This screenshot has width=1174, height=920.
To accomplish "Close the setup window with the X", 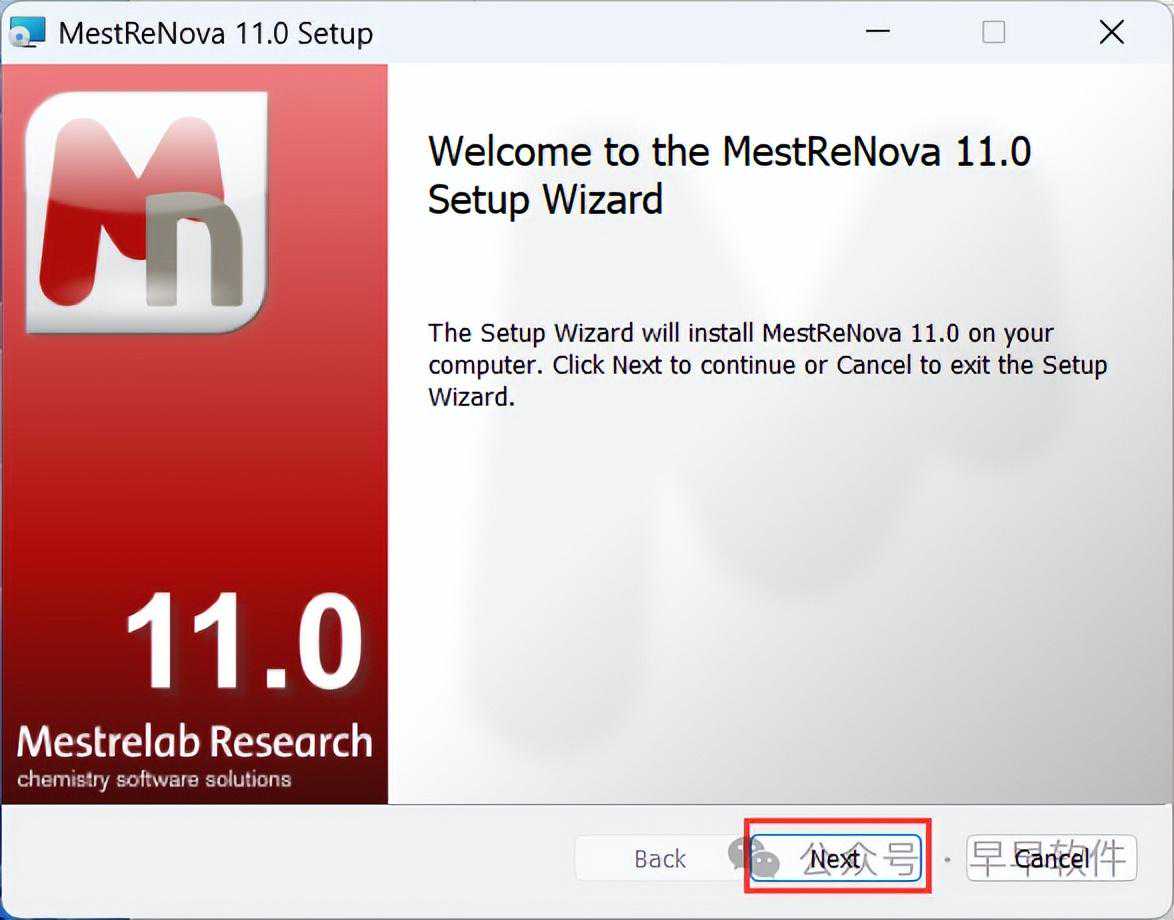I will tap(1111, 32).
